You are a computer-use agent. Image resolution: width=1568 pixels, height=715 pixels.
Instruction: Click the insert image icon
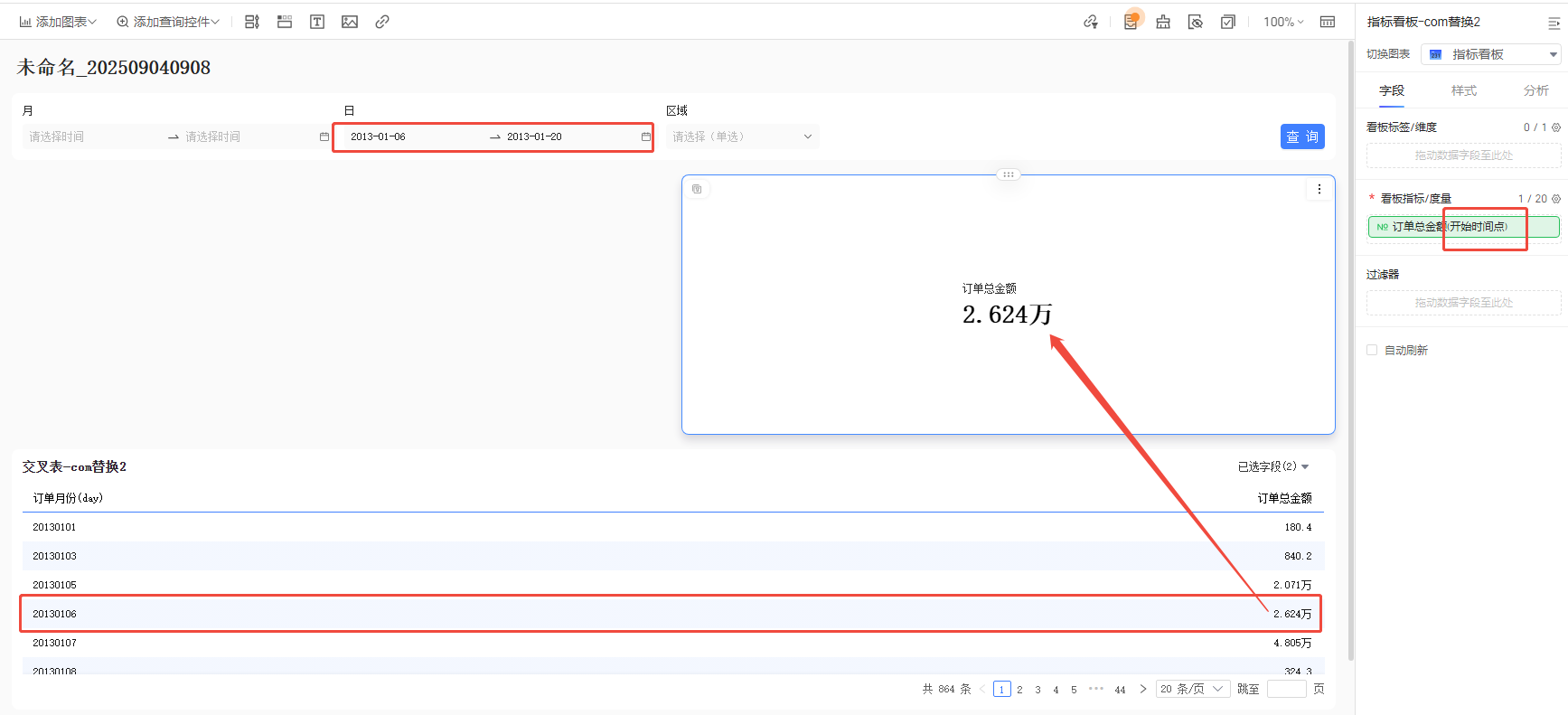pyautogui.click(x=350, y=22)
